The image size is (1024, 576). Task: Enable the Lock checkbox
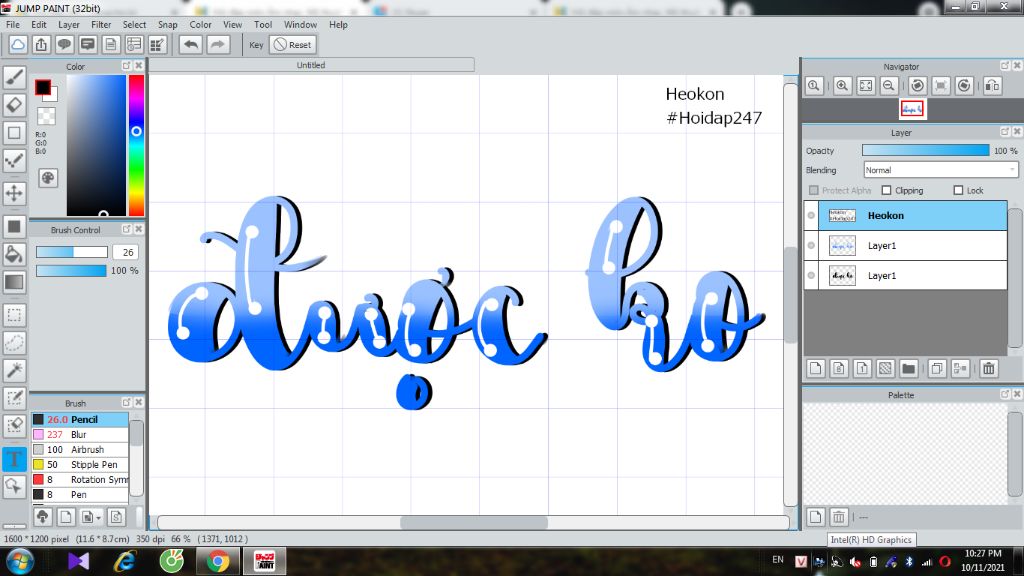958,190
